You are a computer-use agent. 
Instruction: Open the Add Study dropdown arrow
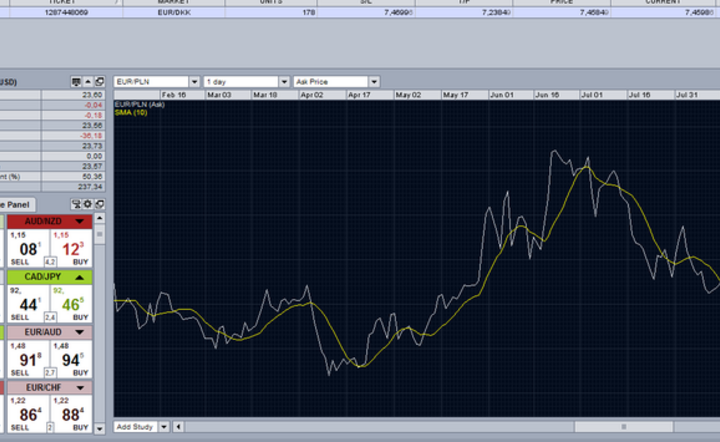[x=164, y=427]
